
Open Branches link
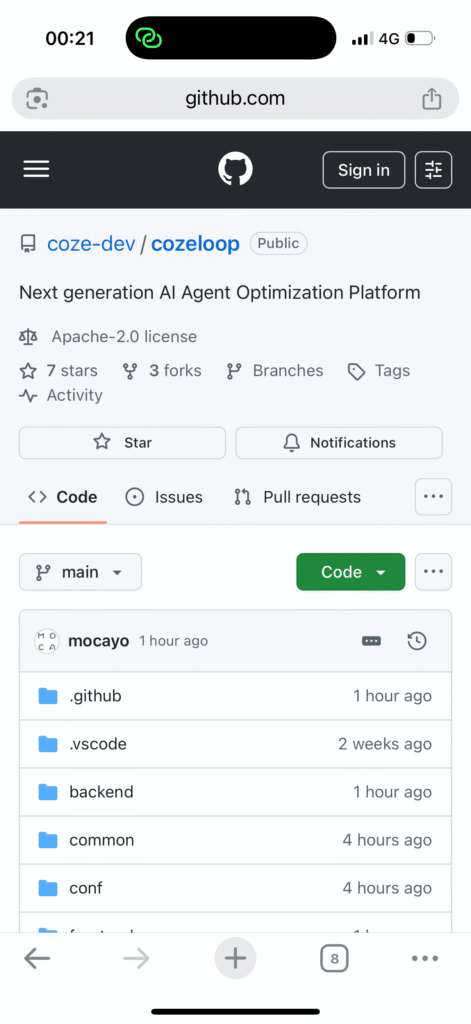click(275, 371)
